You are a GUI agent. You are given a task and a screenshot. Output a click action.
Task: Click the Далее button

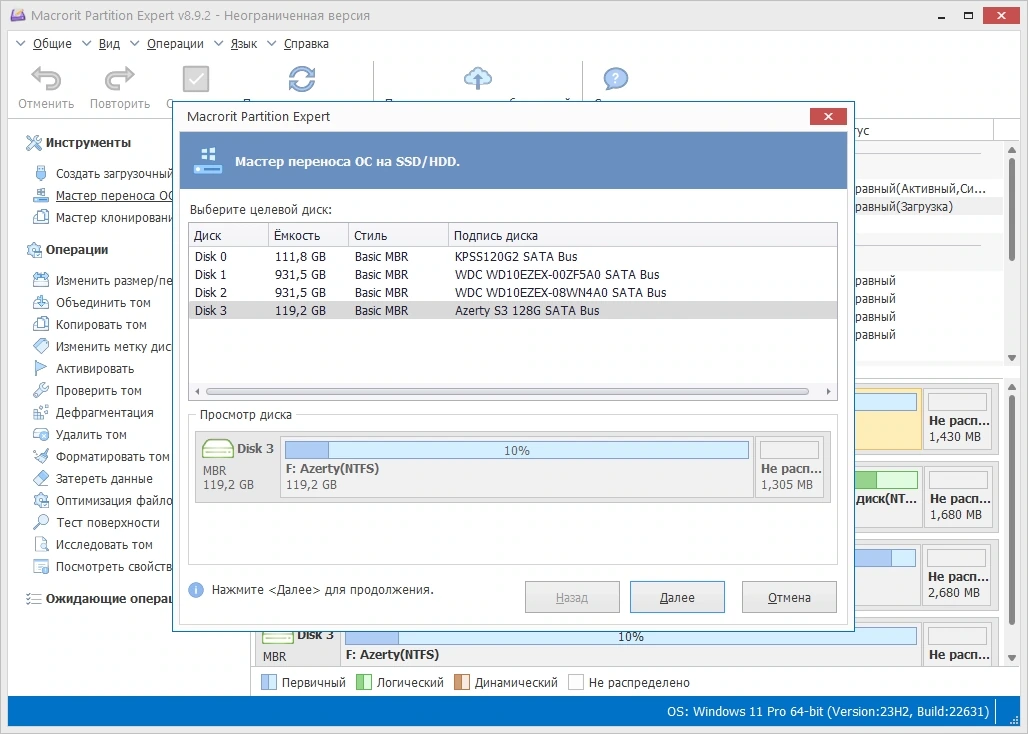coord(677,597)
